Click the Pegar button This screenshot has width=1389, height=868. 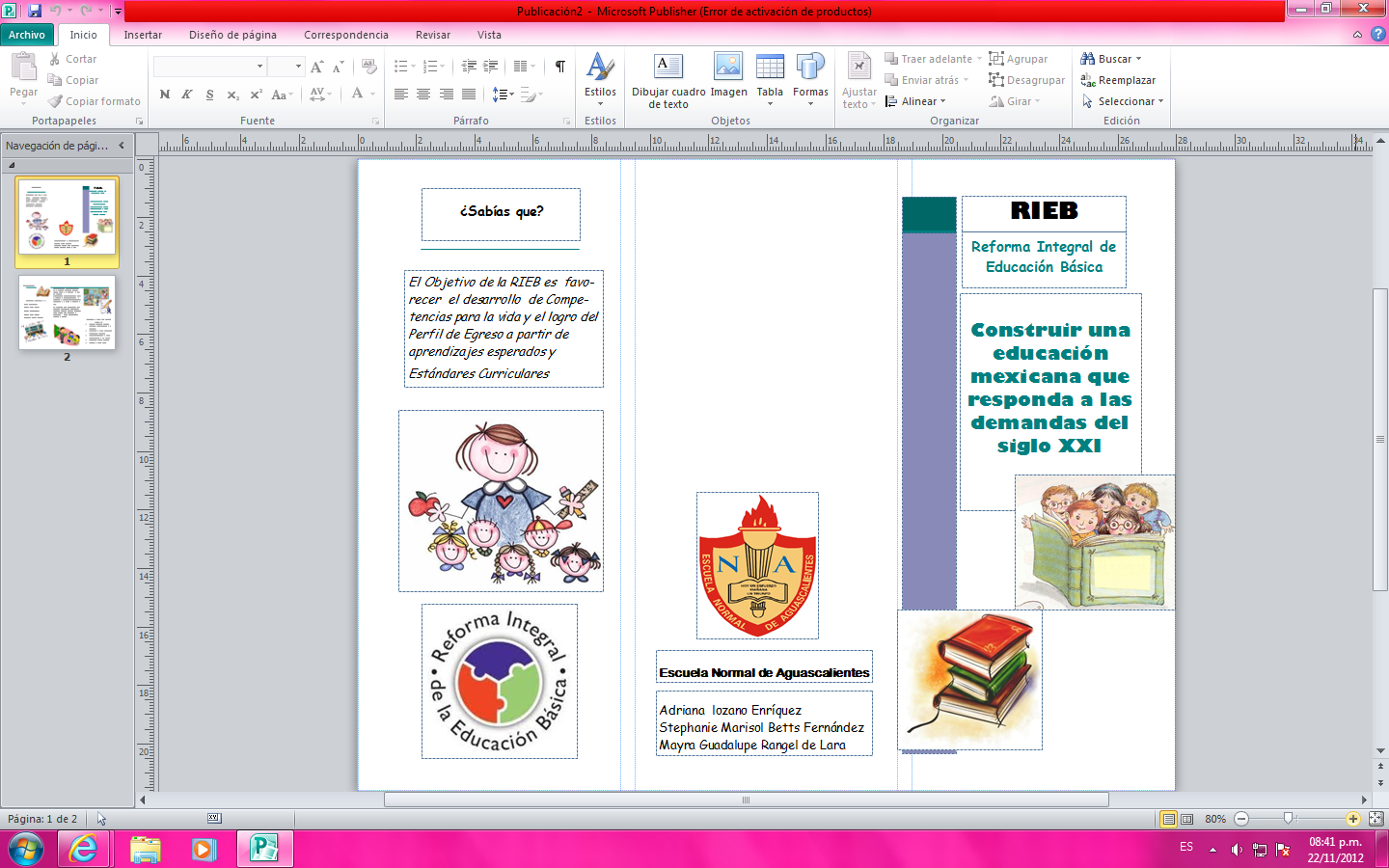click(22, 79)
